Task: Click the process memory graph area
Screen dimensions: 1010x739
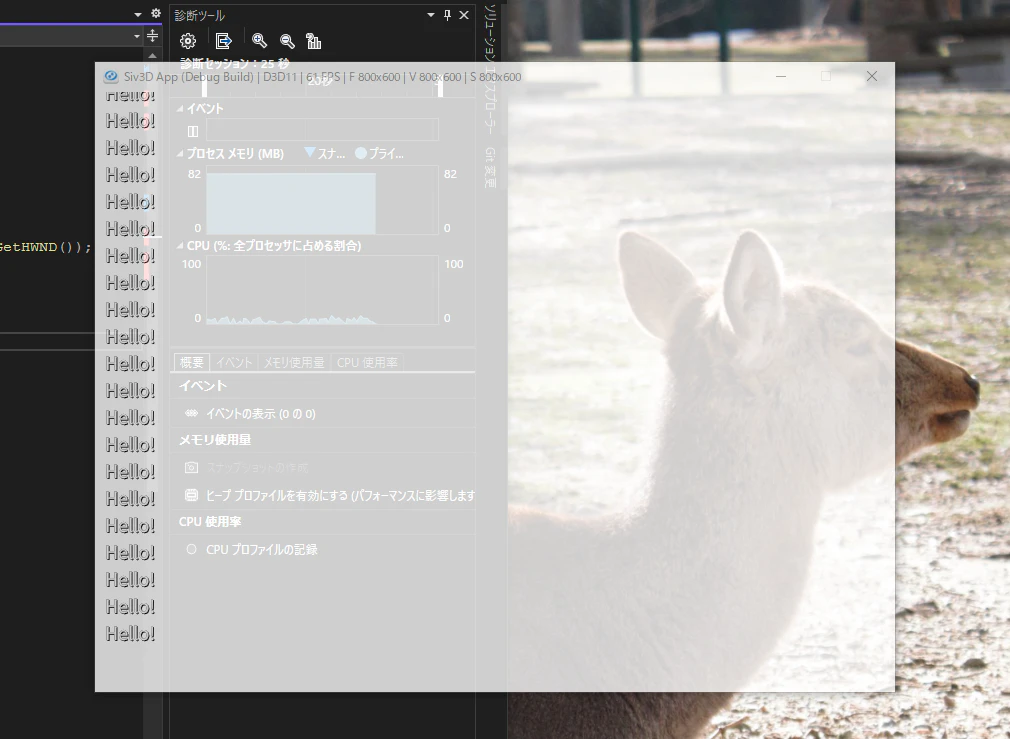Action: tap(322, 200)
